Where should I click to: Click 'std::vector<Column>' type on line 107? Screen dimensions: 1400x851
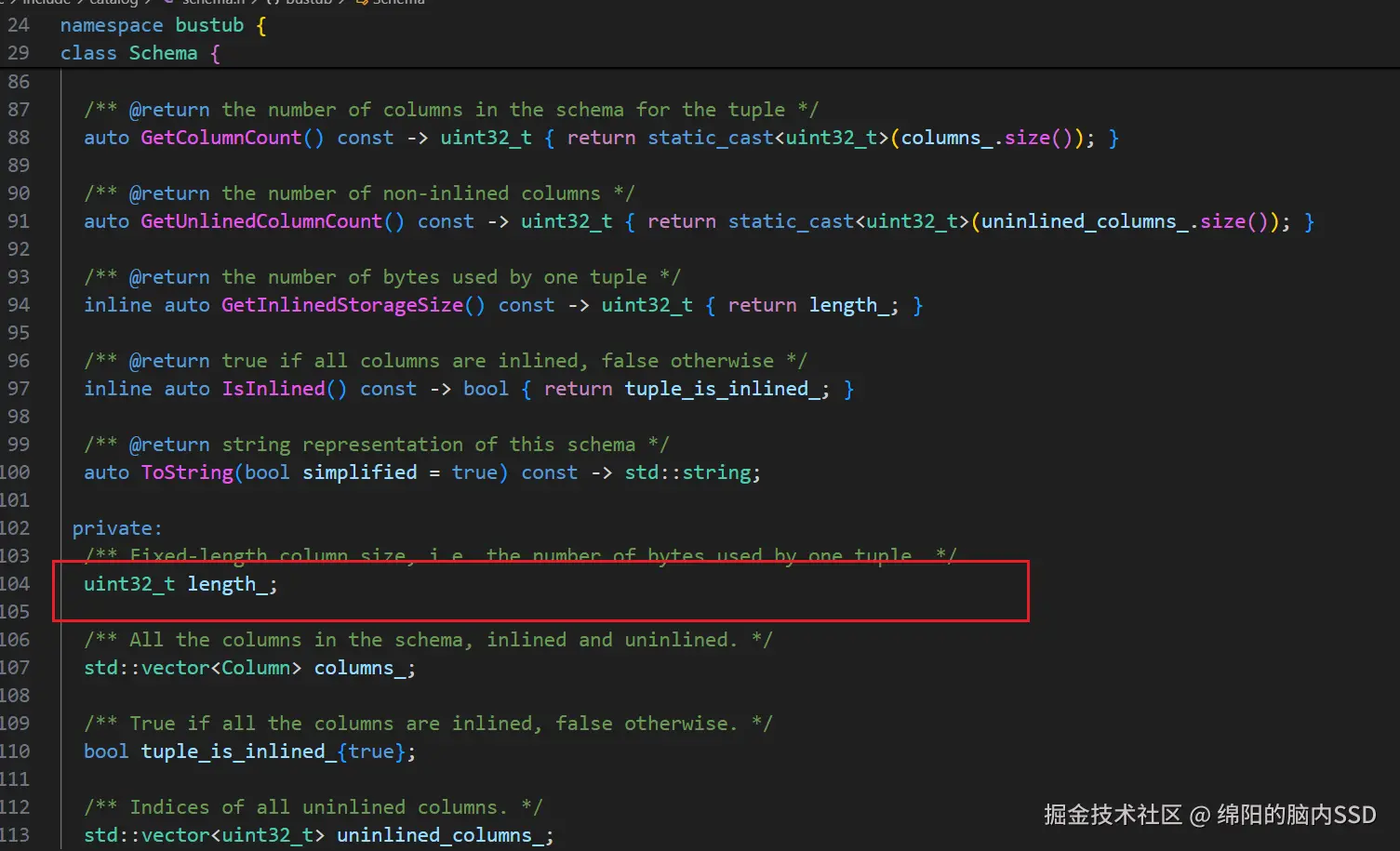click(193, 668)
